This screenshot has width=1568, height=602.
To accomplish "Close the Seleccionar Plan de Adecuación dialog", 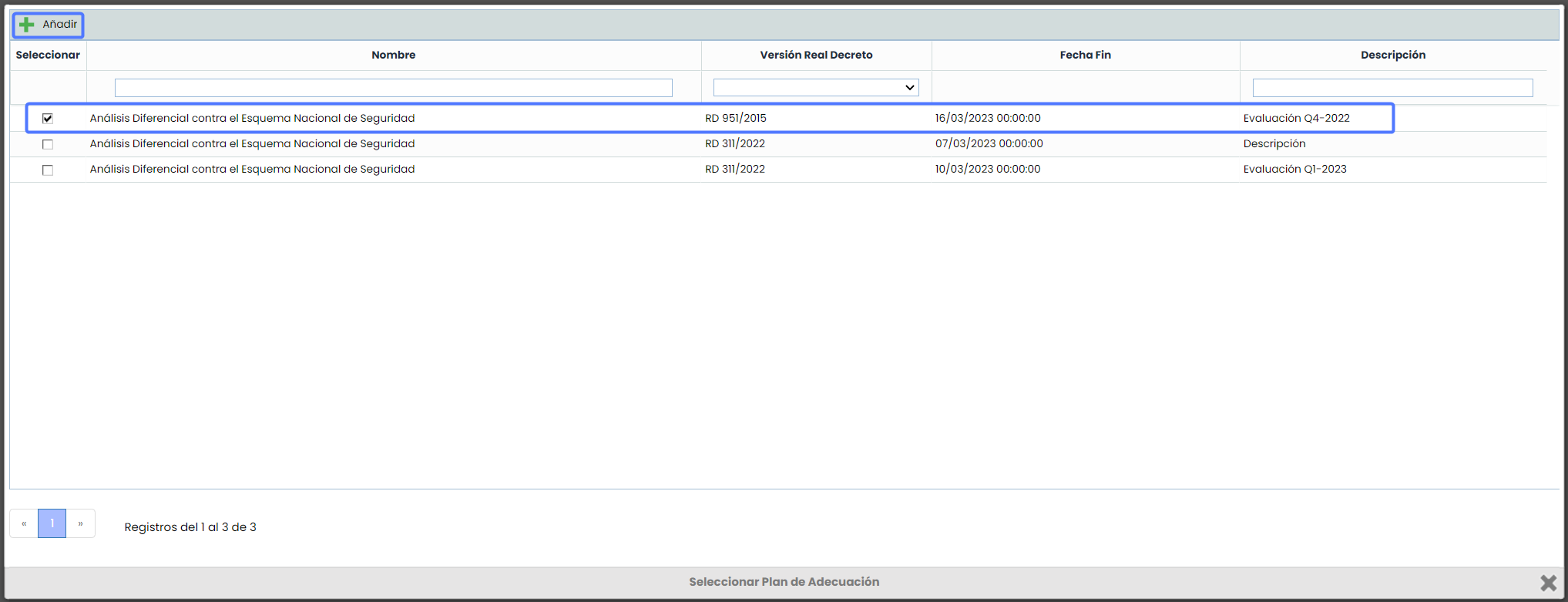I will pyautogui.click(x=1548, y=583).
